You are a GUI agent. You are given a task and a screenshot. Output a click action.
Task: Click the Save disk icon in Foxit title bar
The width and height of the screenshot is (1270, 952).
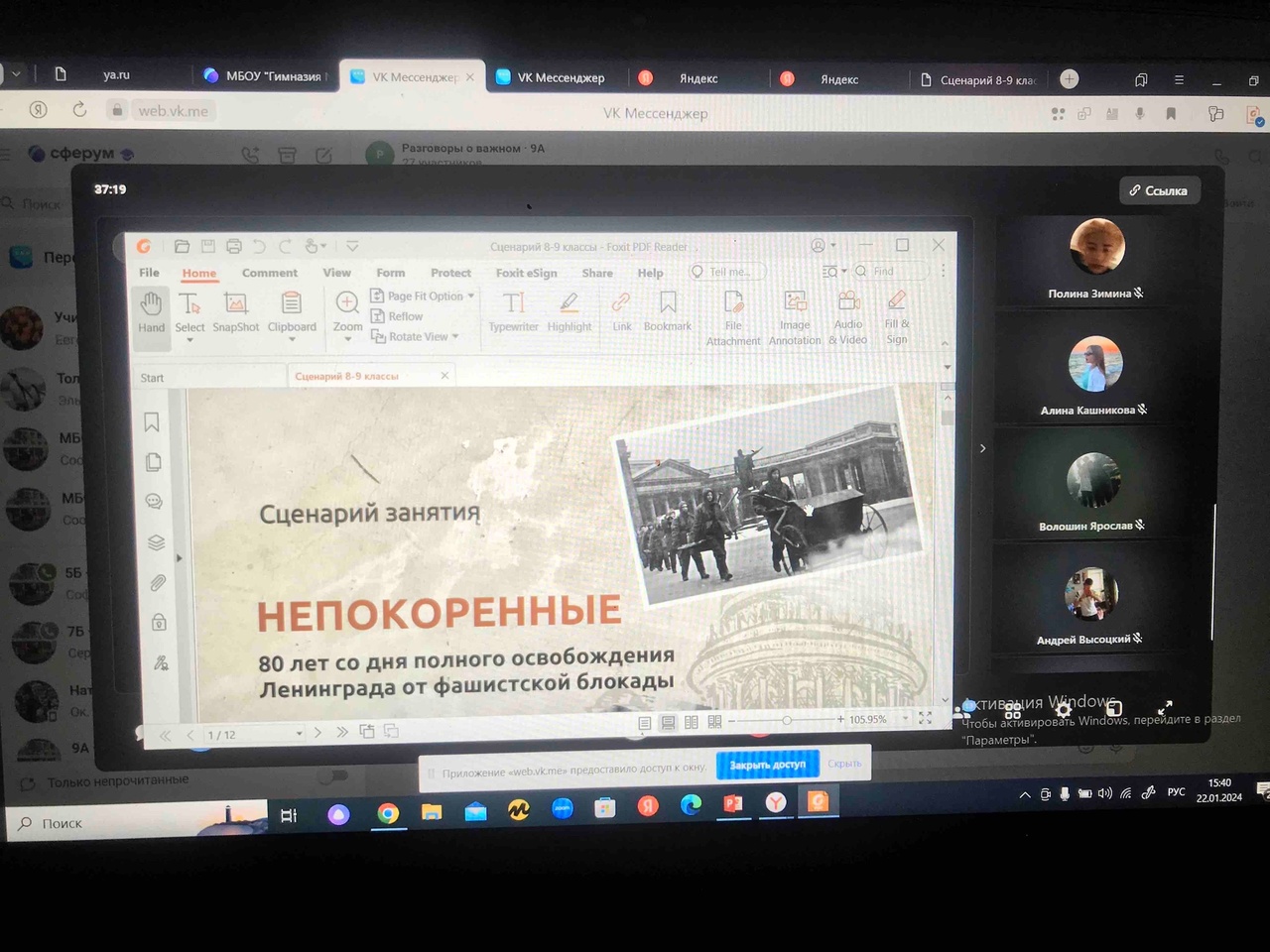[x=208, y=246]
